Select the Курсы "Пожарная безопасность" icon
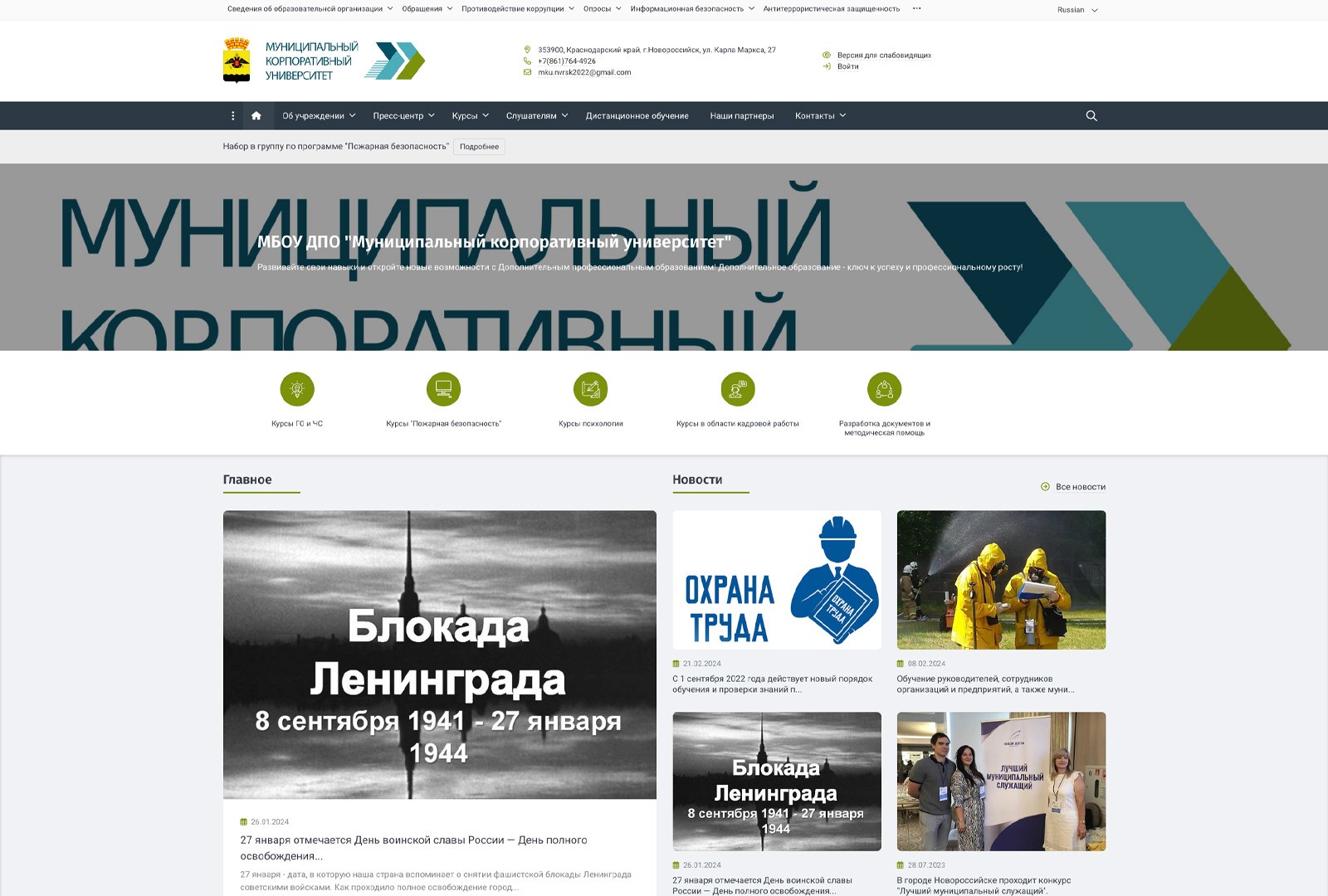This screenshot has width=1328, height=896. pyautogui.click(x=443, y=389)
